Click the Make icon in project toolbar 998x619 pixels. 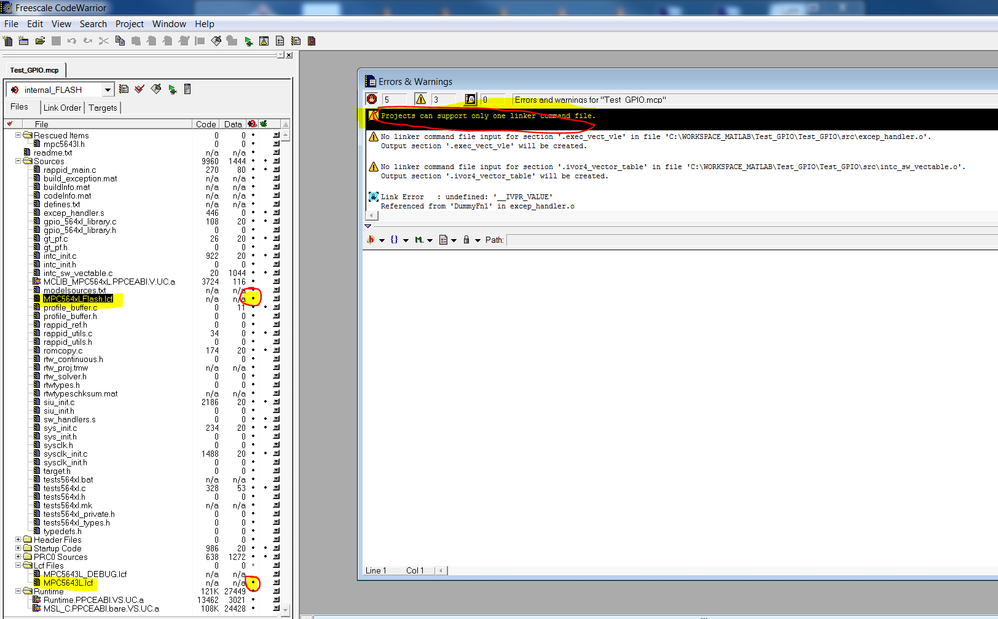tap(156, 89)
